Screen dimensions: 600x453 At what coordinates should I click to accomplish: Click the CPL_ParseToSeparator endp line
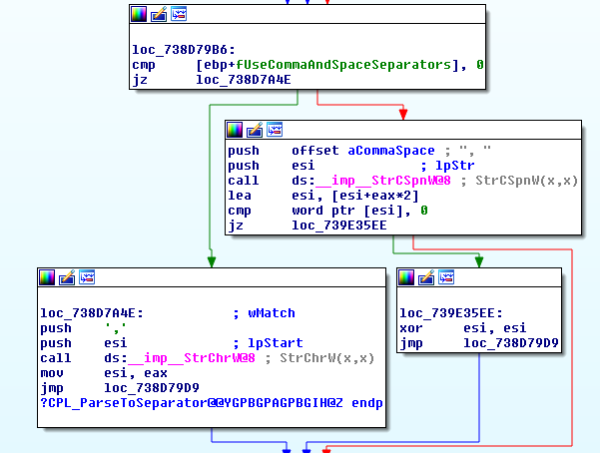[x=211, y=402]
